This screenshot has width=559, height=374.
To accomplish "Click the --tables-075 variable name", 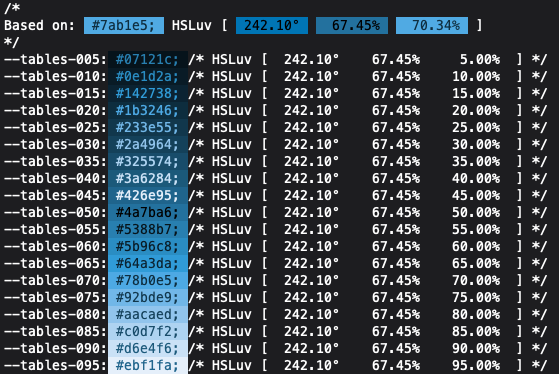I will (x=55, y=298).
